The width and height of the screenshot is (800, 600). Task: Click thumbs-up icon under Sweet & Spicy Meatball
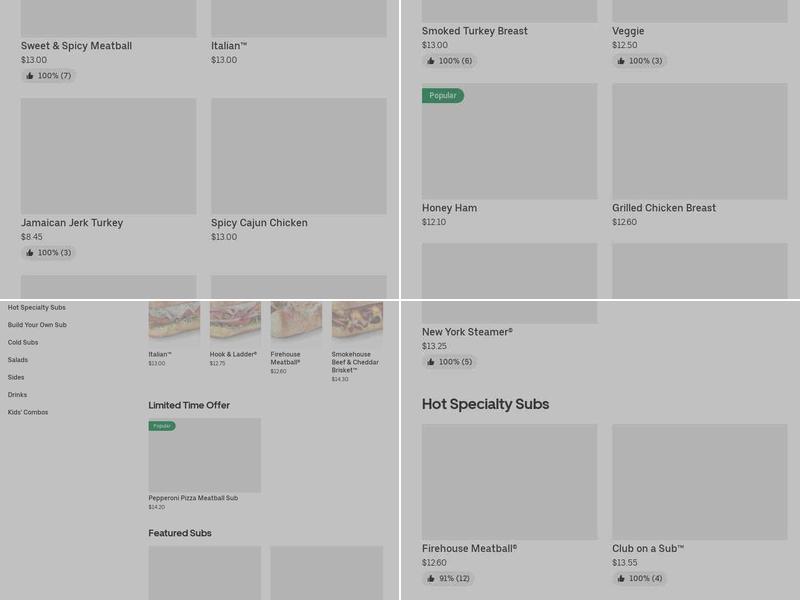pyautogui.click(x=30, y=76)
